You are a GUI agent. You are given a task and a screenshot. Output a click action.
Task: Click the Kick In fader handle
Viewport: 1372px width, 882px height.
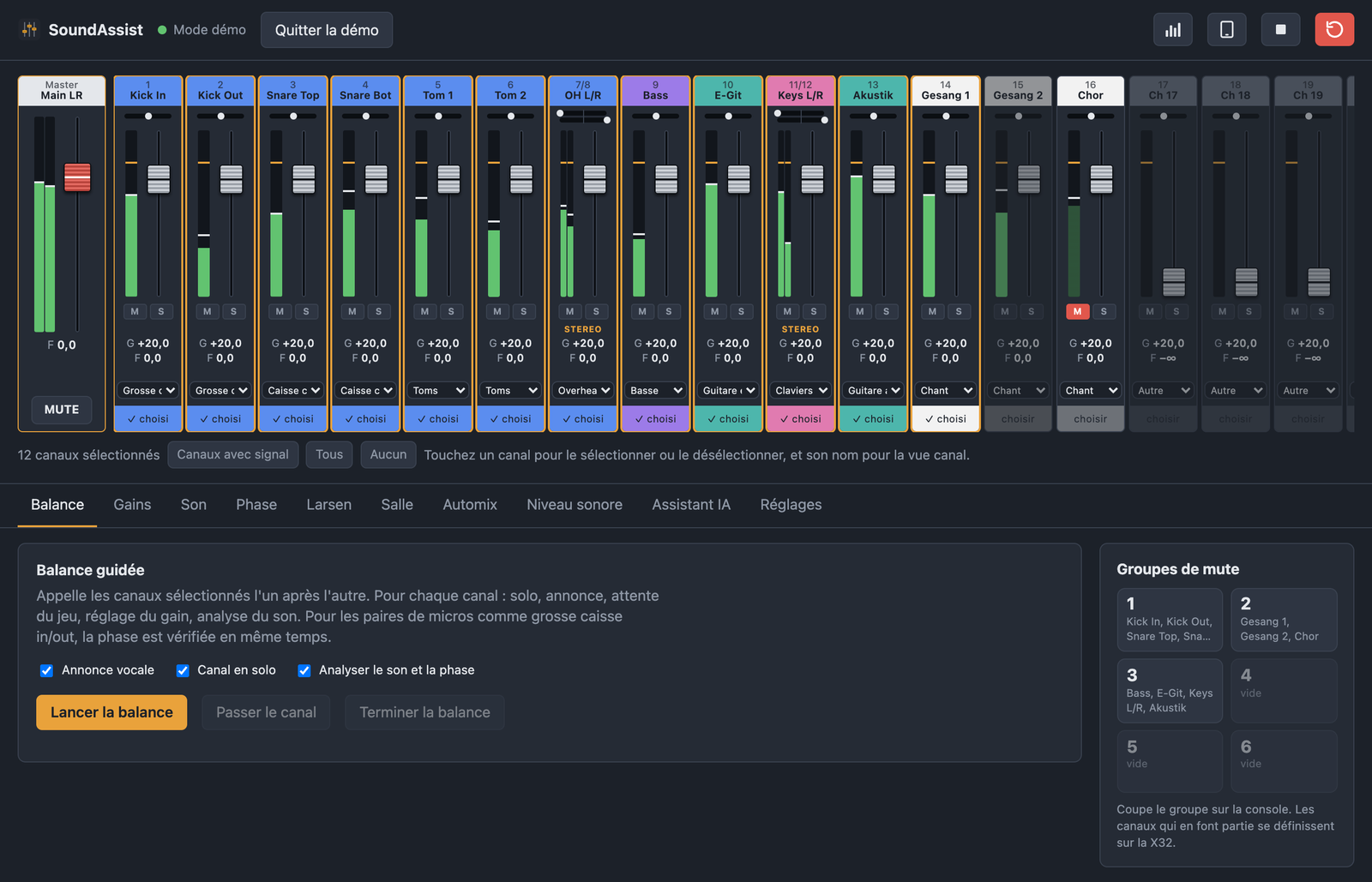tap(159, 179)
